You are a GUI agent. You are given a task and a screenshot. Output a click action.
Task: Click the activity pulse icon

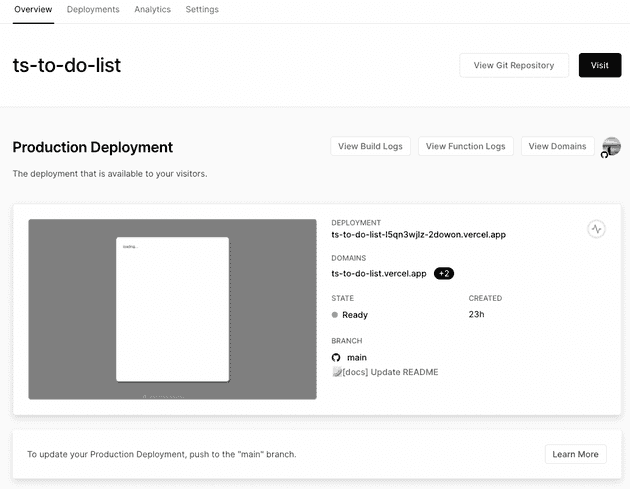tap(596, 229)
